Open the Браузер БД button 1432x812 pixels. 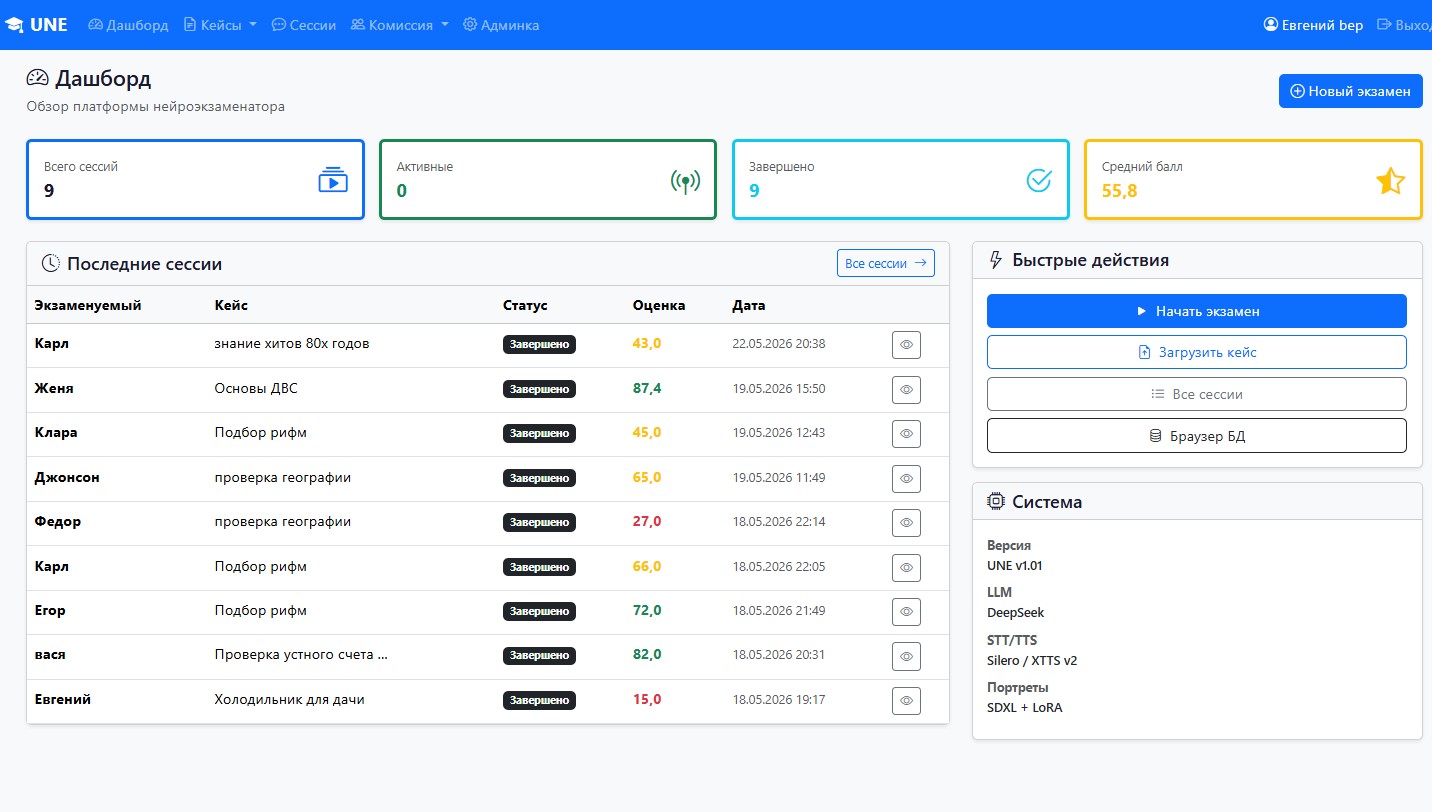1197,436
